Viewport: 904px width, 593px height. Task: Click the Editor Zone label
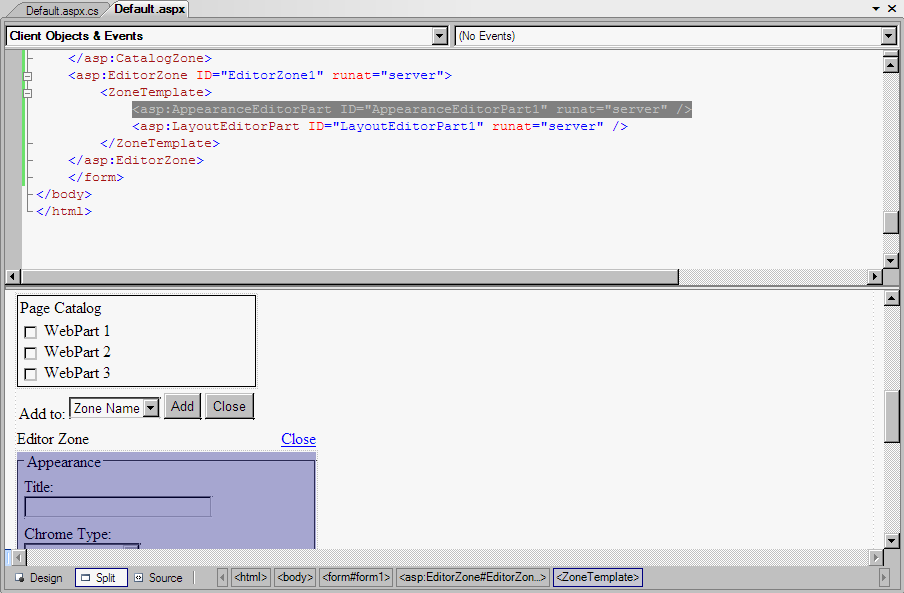[x=53, y=439]
